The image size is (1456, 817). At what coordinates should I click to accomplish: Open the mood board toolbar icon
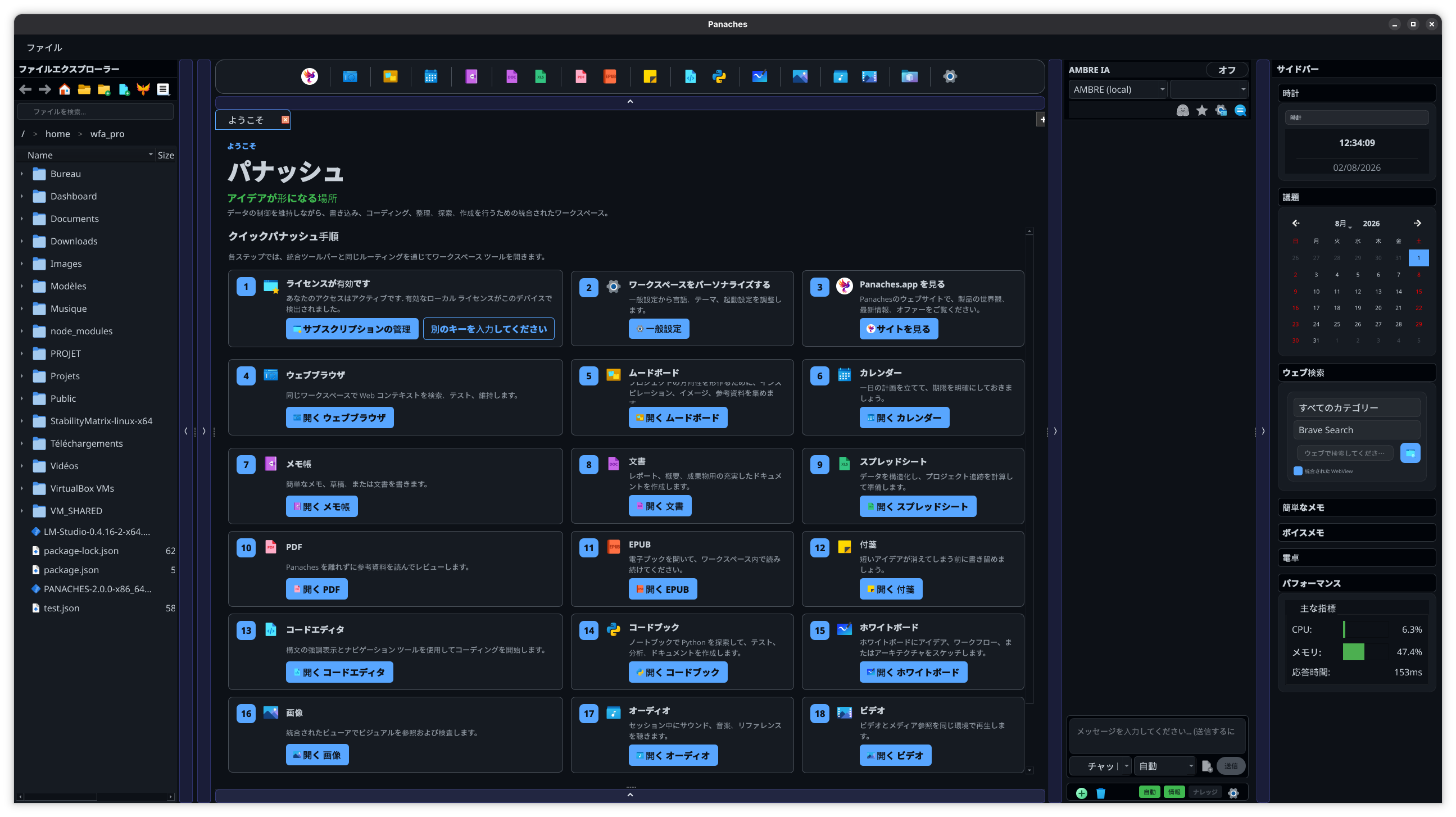click(390, 76)
